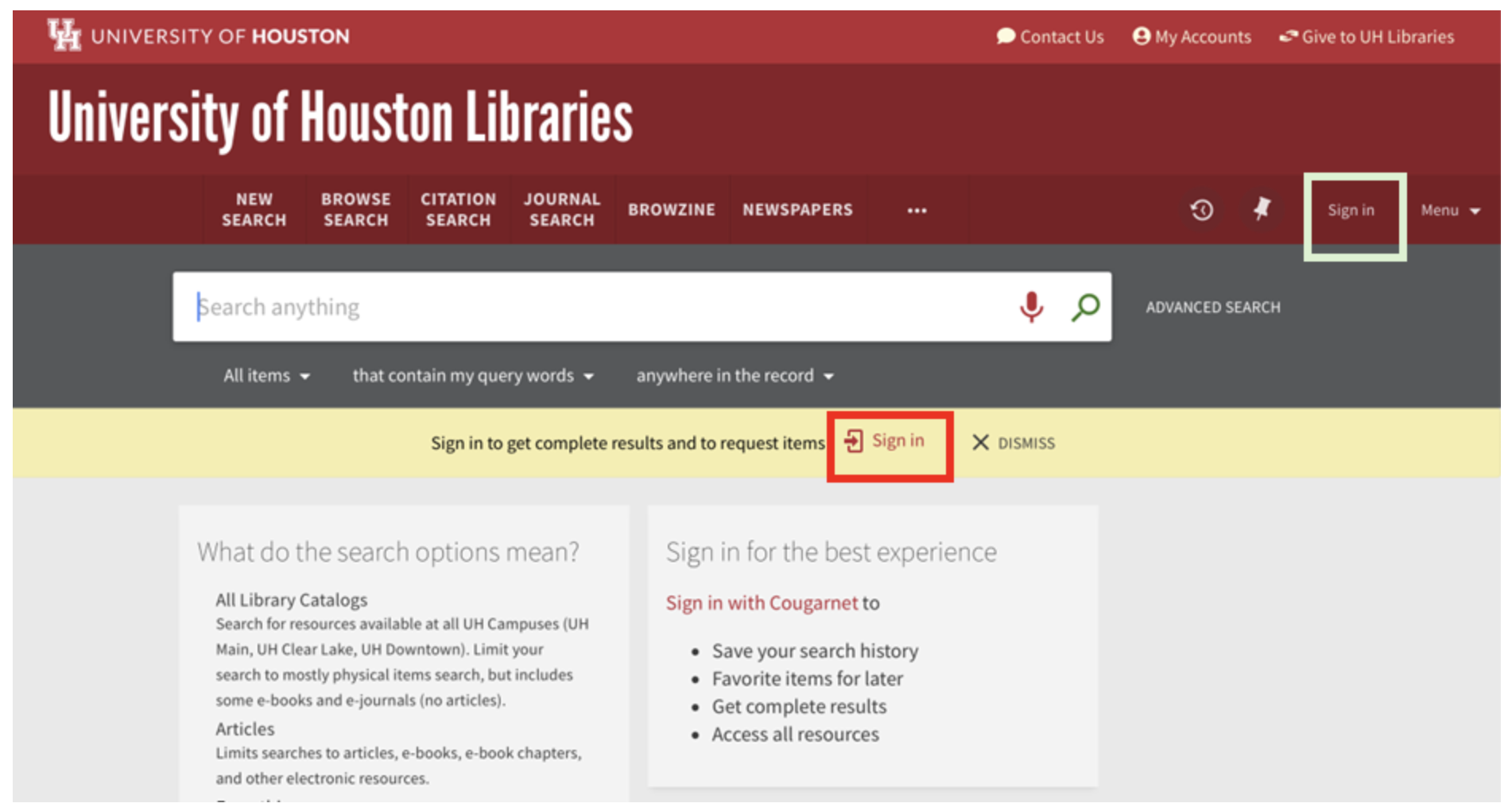The width and height of the screenshot is (1512, 811).
Task: Click the 'Articles' heading text
Action: pyautogui.click(x=245, y=729)
